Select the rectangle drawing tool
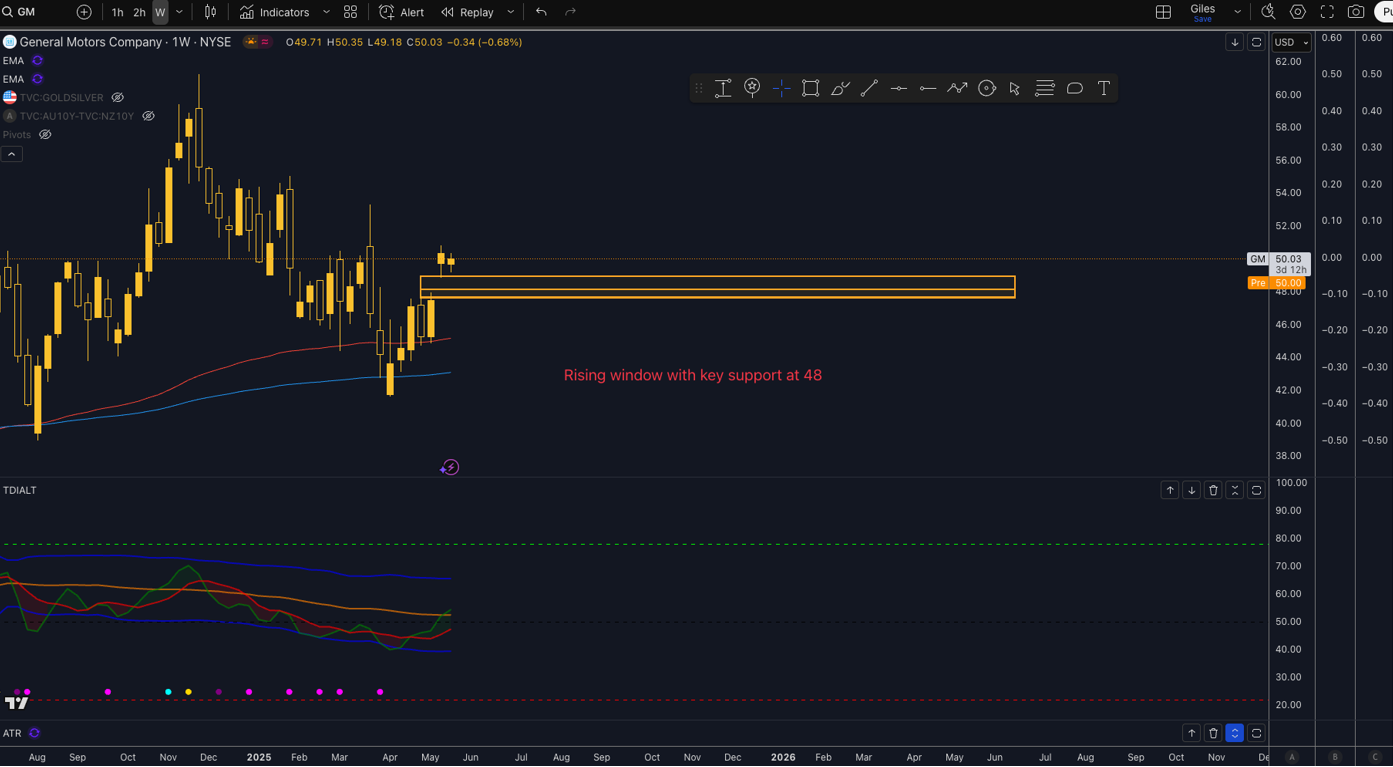Viewport: 1393px width, 767px height. (811, 88)
